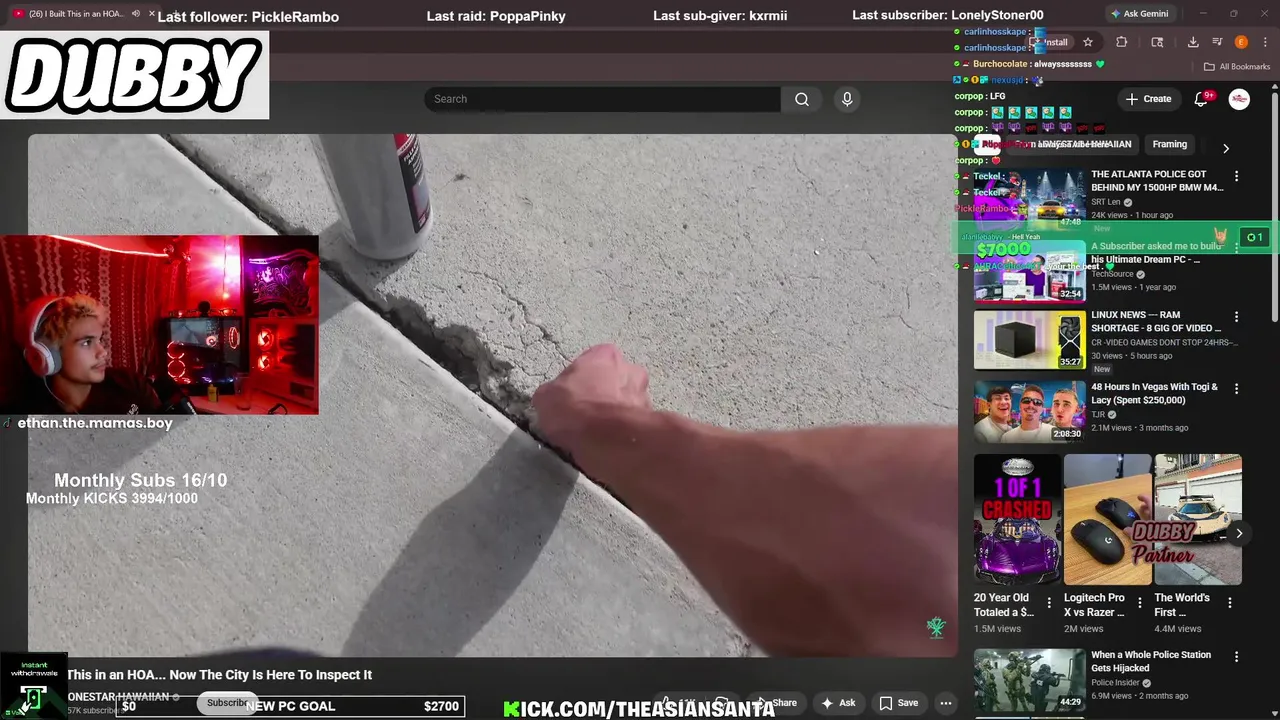The height and width of the screenshot is (720, 1280).
Task: Mute the YouTube tab using its speaker icon
Action: click(135, 13)
